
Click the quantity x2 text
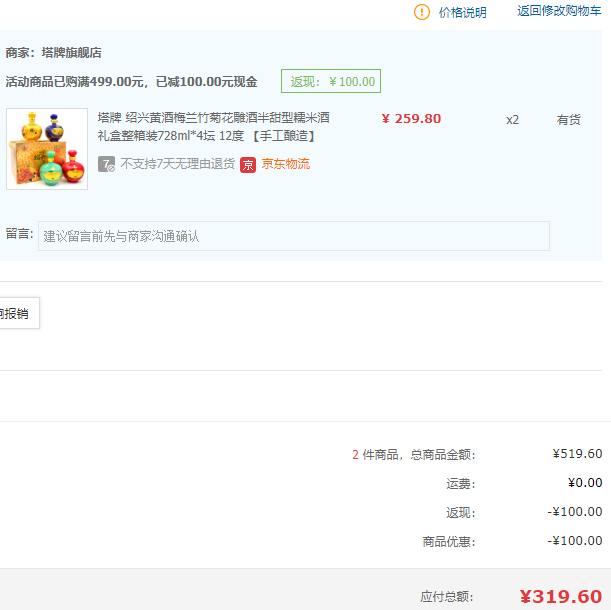tap(512, 120)
